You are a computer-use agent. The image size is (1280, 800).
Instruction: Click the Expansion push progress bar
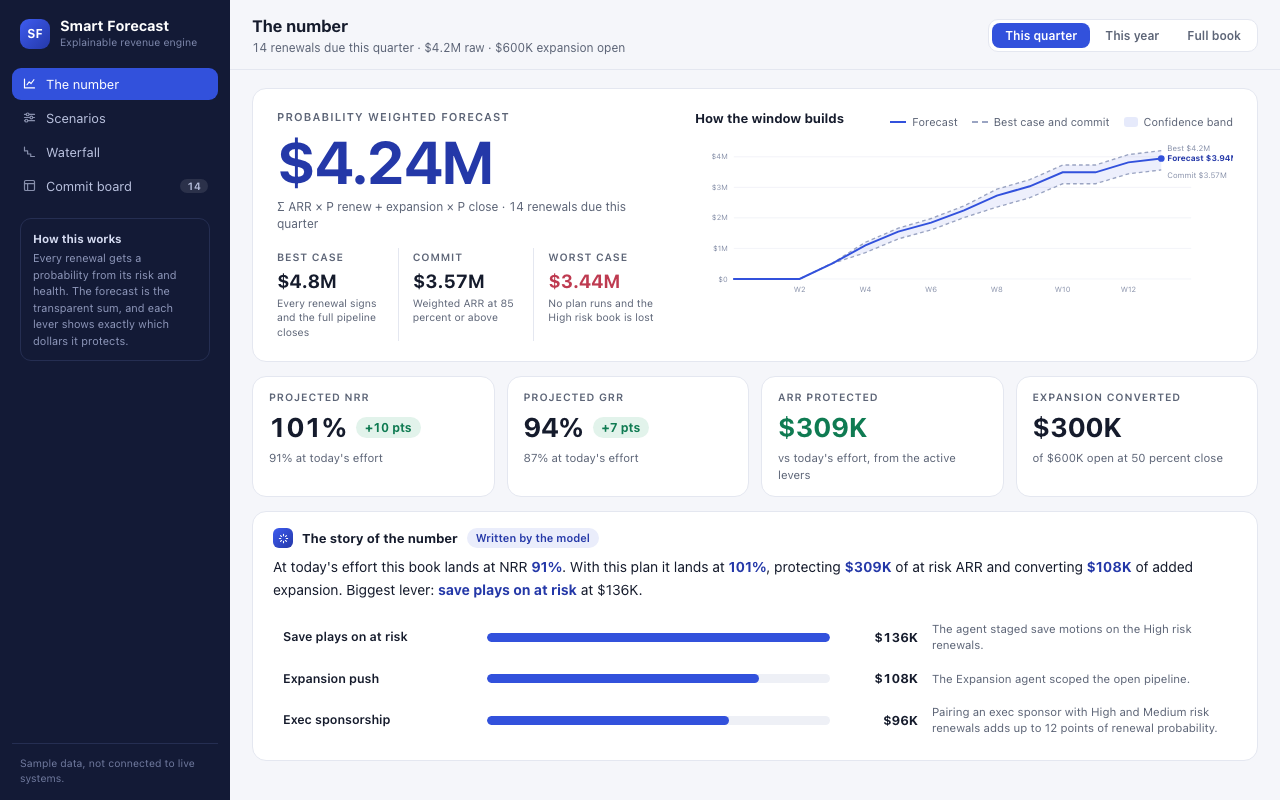coord(658,678)
